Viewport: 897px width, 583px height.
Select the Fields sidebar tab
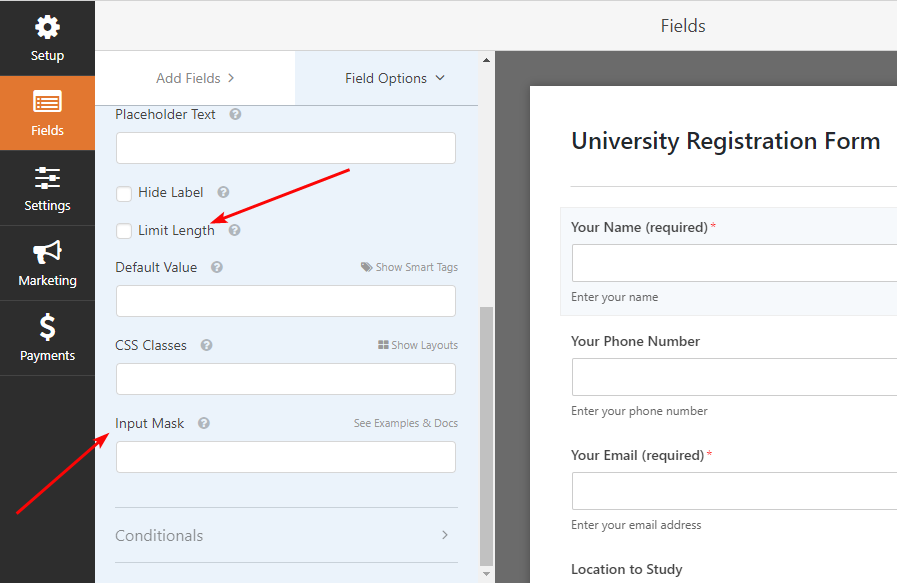pos(47,113)
